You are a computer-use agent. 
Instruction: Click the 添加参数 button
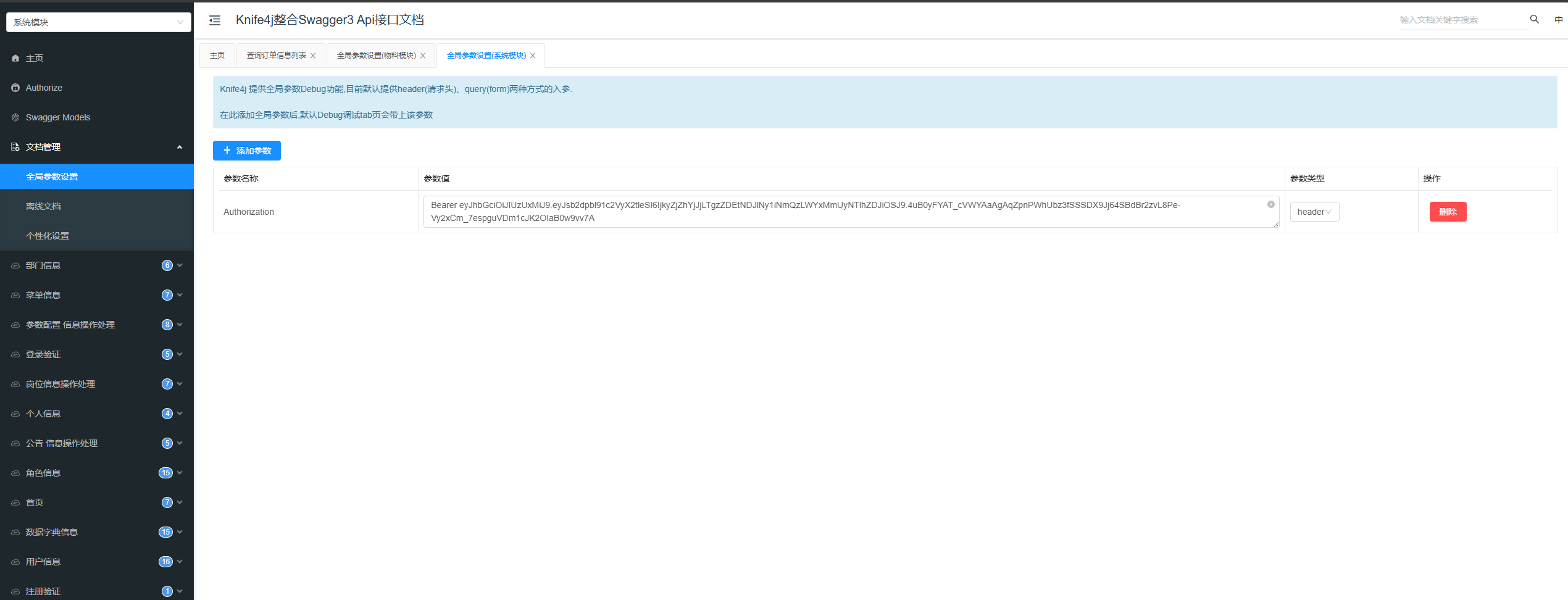click(246, 150)
